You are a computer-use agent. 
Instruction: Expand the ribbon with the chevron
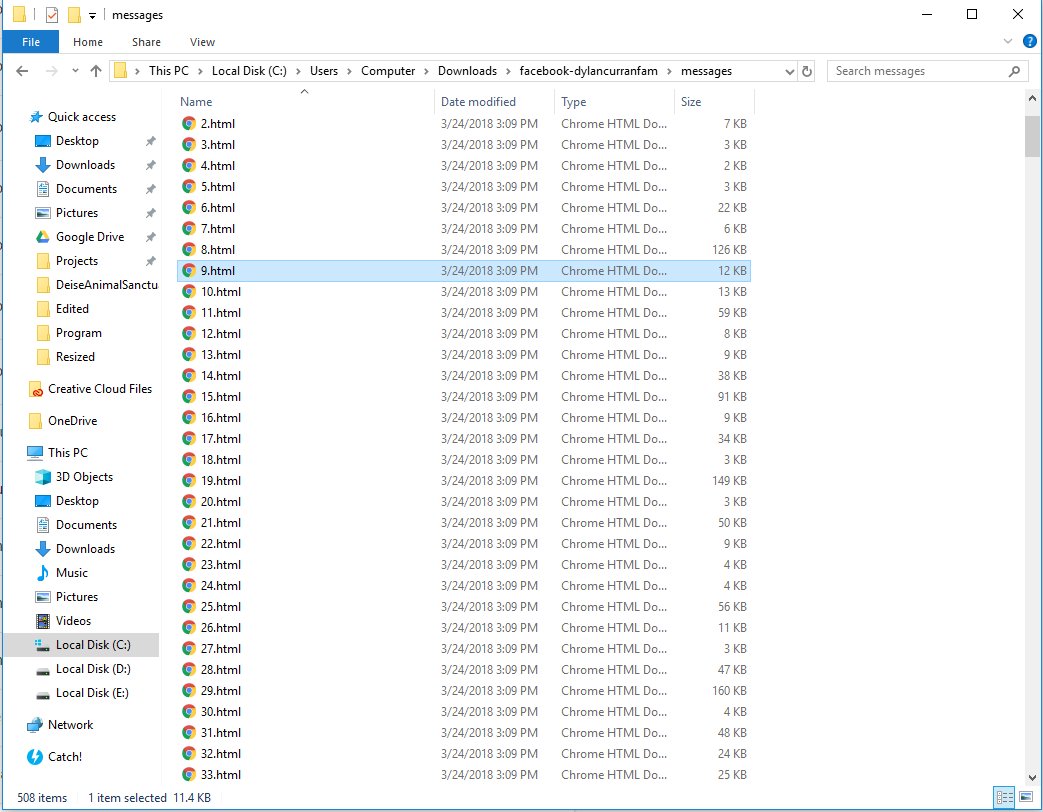tap(1008, 41)
